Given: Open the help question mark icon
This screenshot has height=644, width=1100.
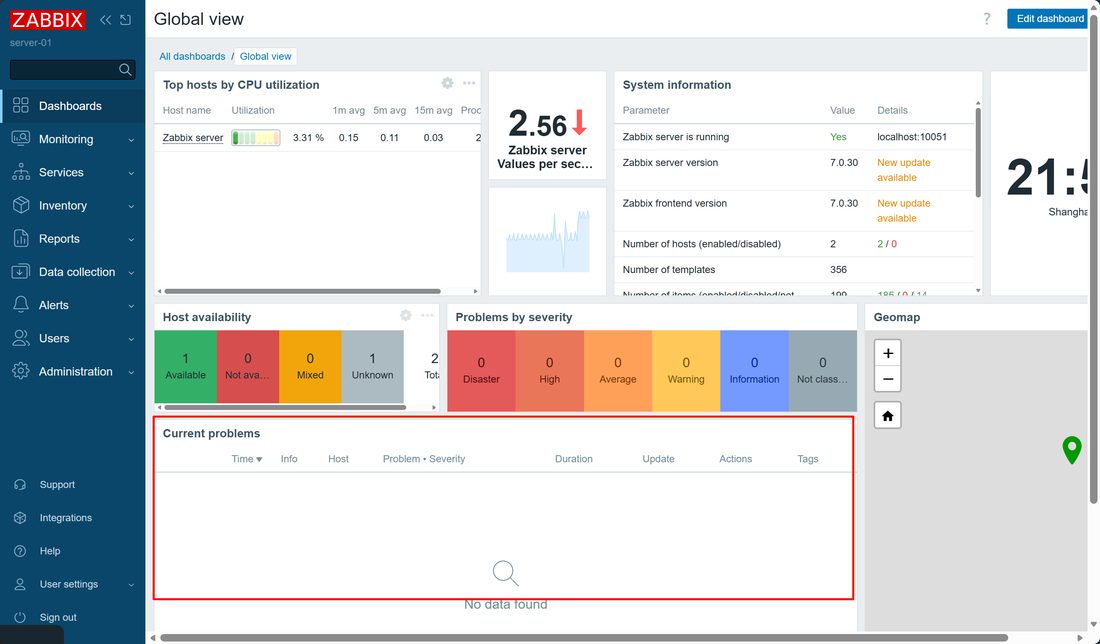Looking at the screenshot, I should [986, 19].
